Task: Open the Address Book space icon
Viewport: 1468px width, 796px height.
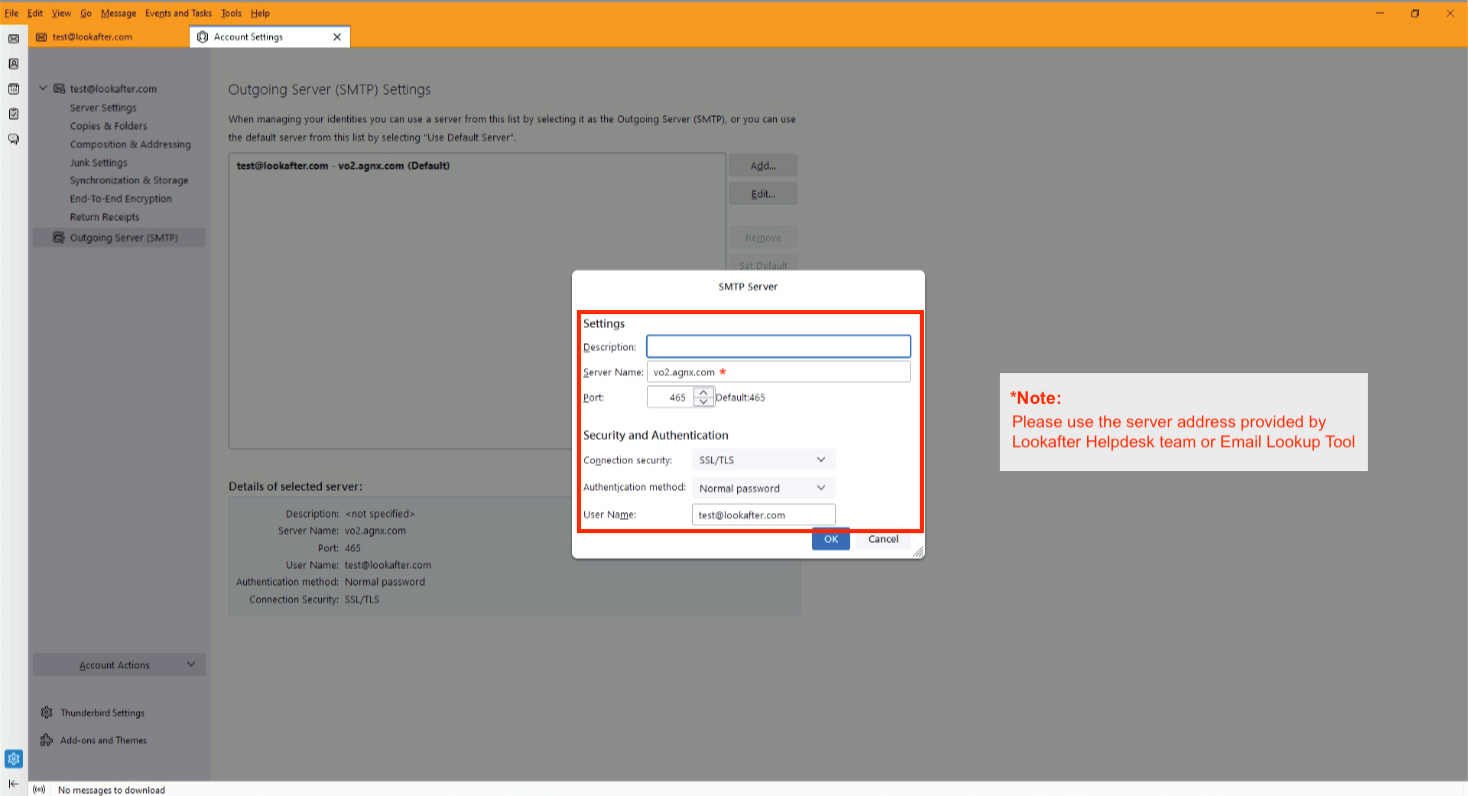Action: pos(14,63)
